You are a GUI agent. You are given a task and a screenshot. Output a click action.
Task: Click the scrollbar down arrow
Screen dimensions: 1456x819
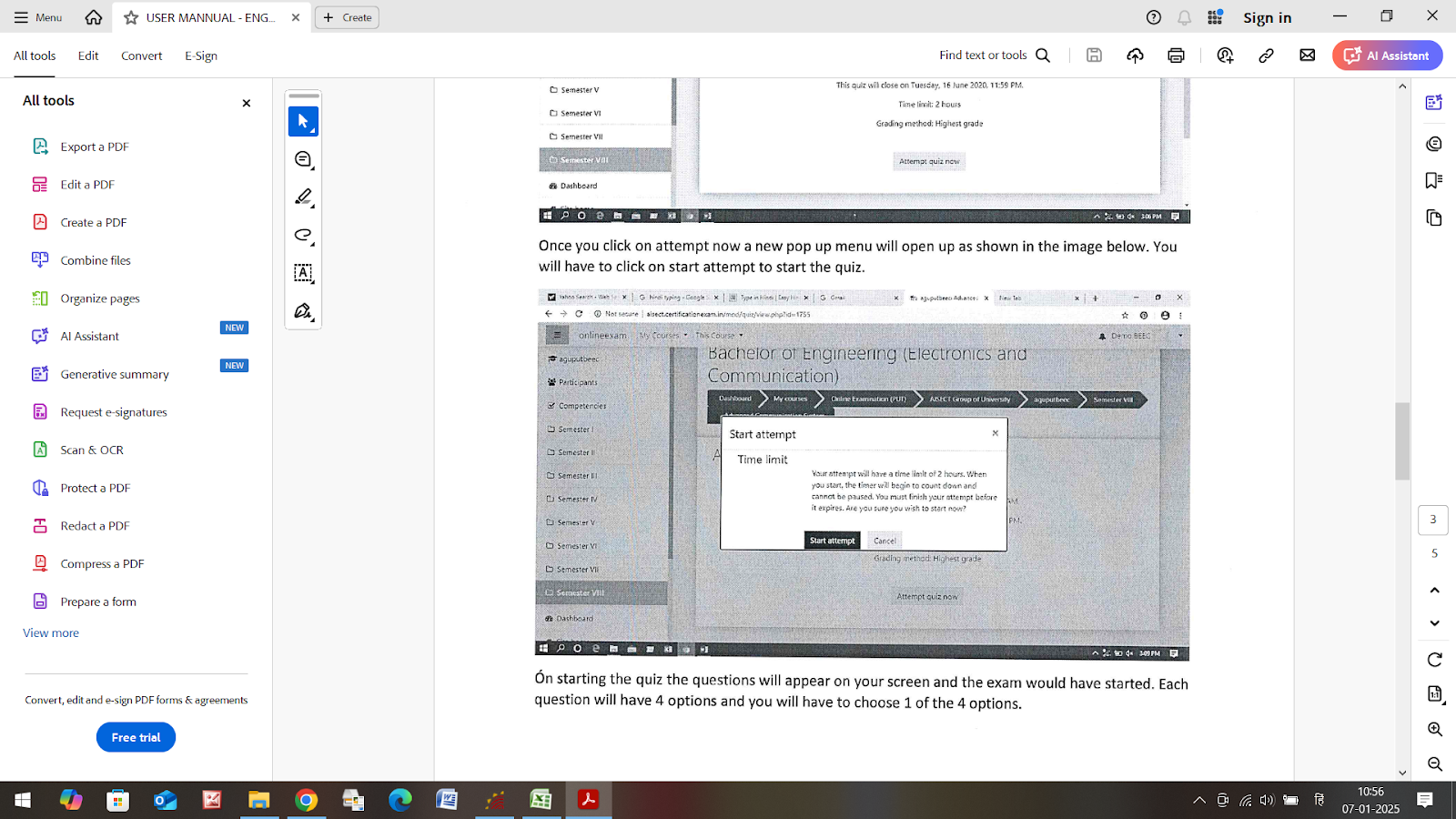pyautogui.click(x=1402, y=773)
